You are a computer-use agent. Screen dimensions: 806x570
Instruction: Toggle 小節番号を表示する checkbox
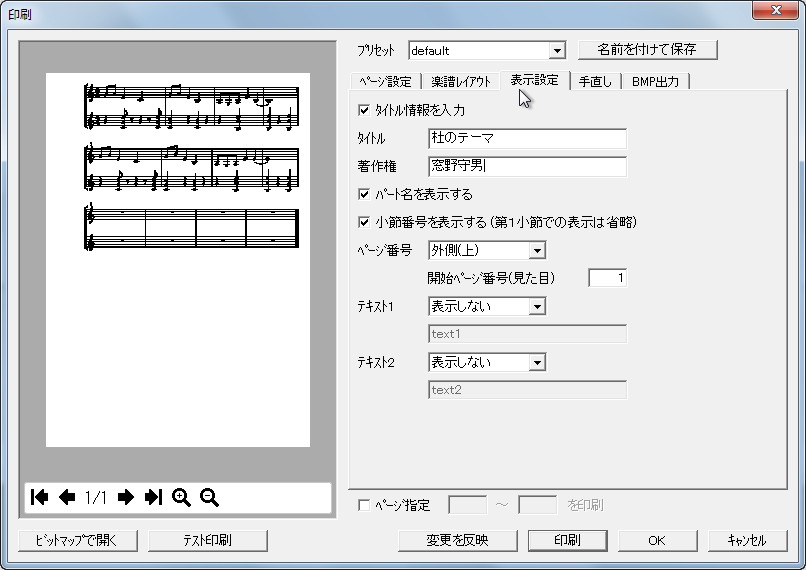(364, 222)
